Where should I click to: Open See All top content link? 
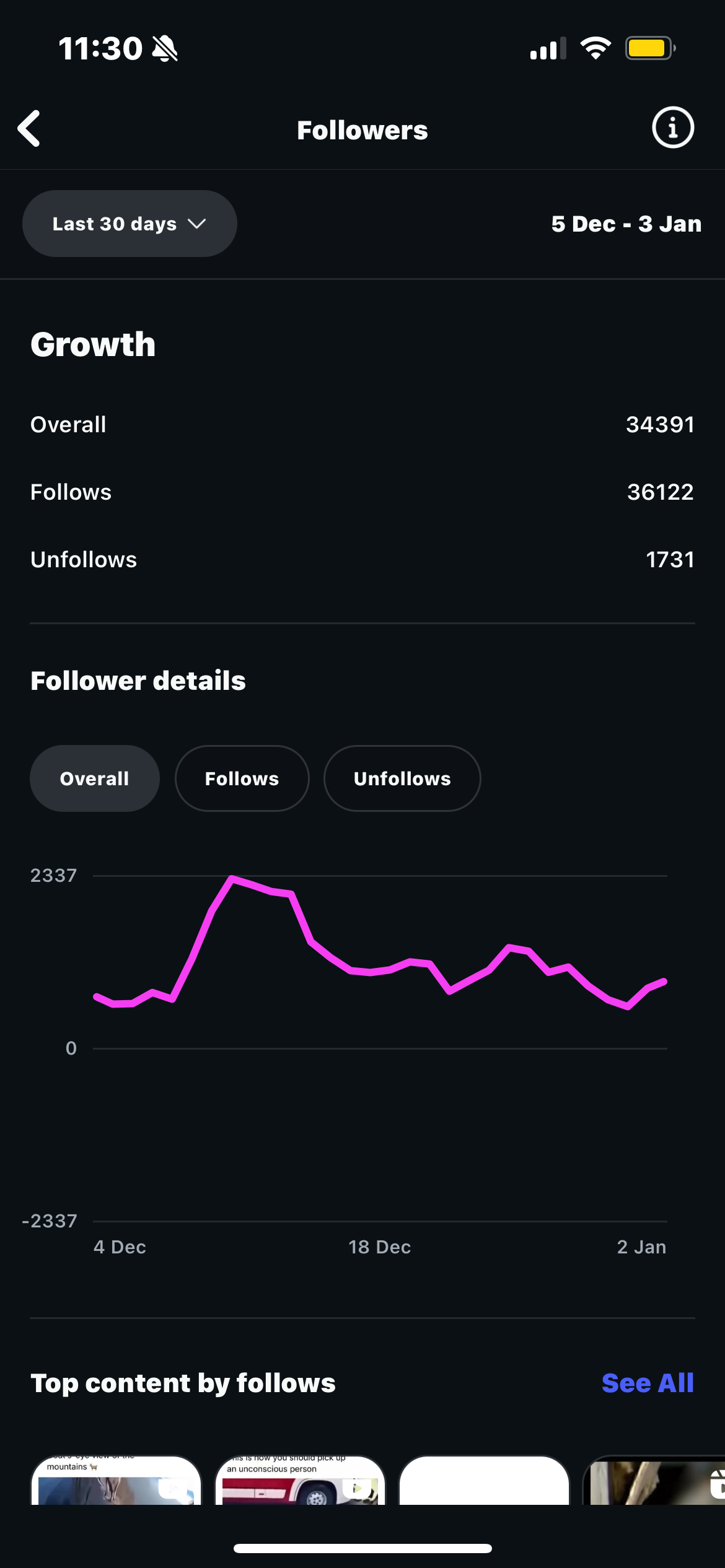pyautogui.click(x=648, y=1383)
